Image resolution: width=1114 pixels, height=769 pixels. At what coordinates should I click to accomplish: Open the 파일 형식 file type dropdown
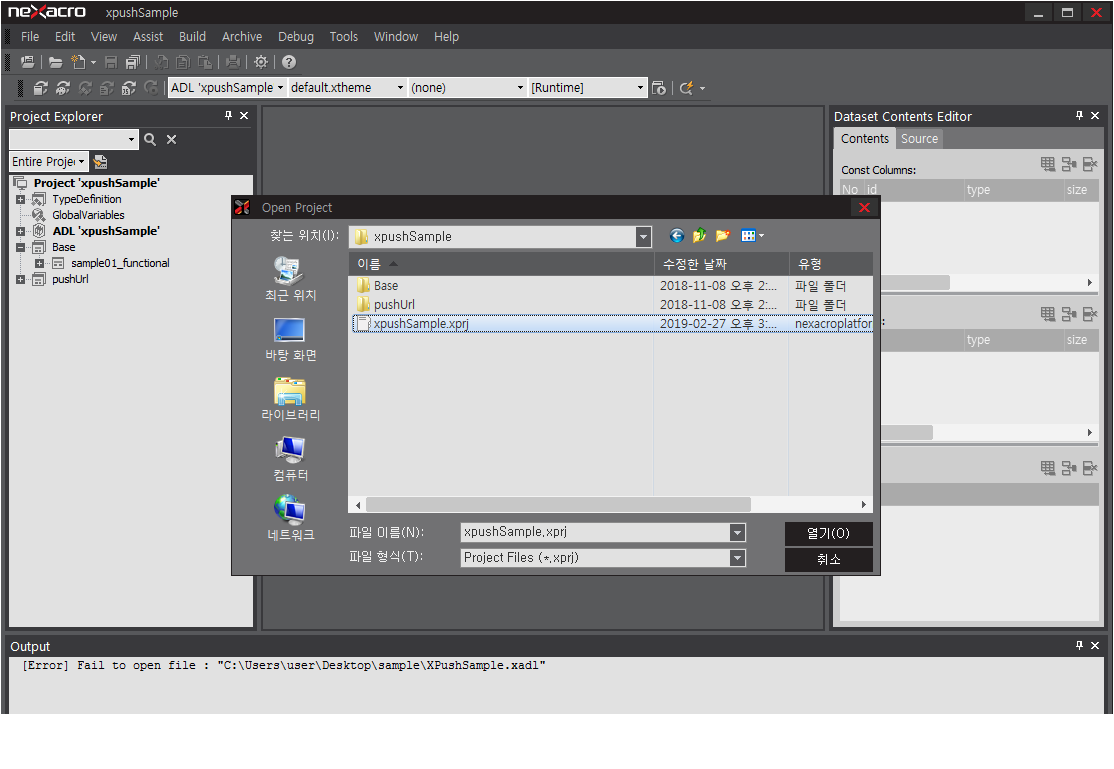[737, 558]
